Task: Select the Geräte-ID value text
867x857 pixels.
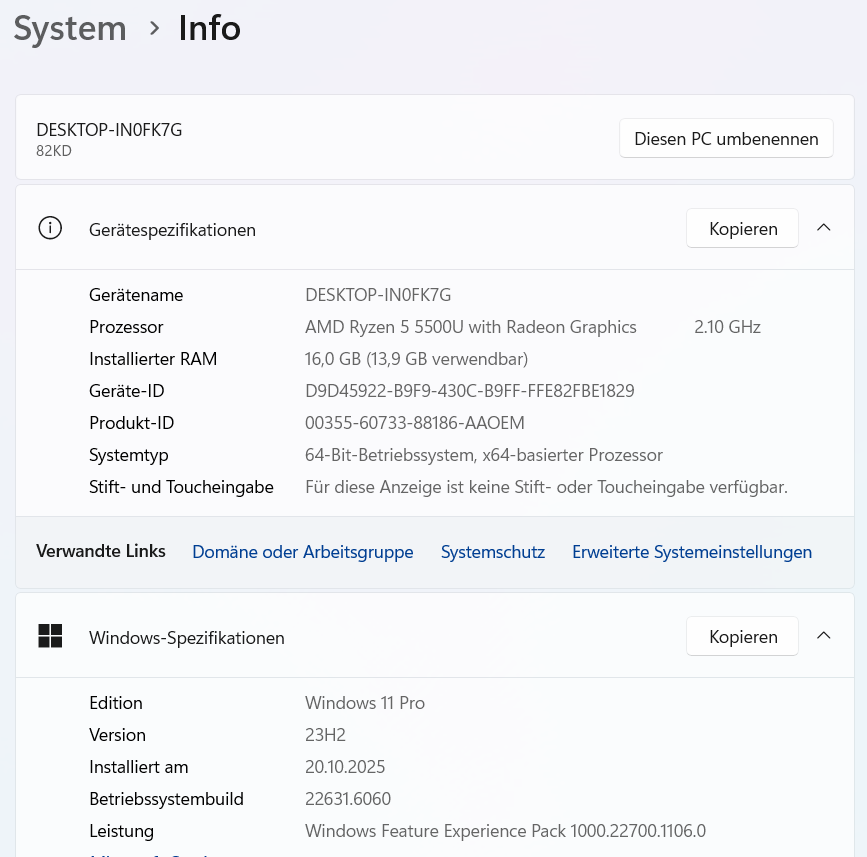Action: tap(469, 391)
